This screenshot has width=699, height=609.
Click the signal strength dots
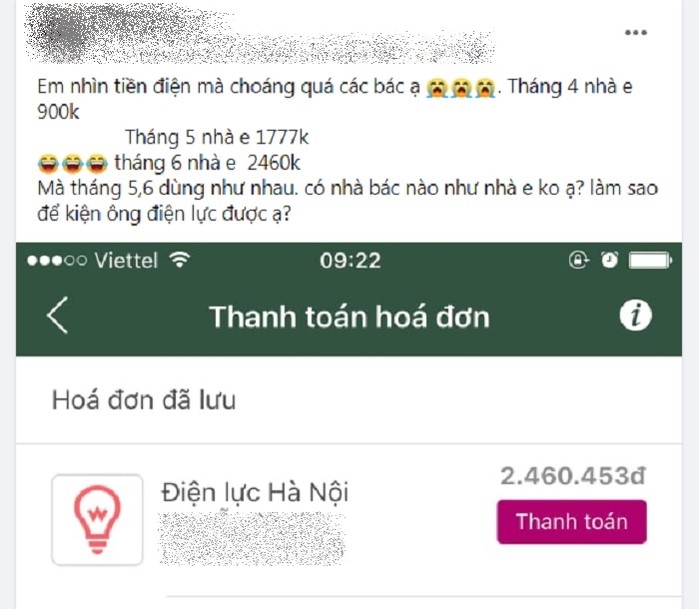pyautogui.click(x=57, y=260)
